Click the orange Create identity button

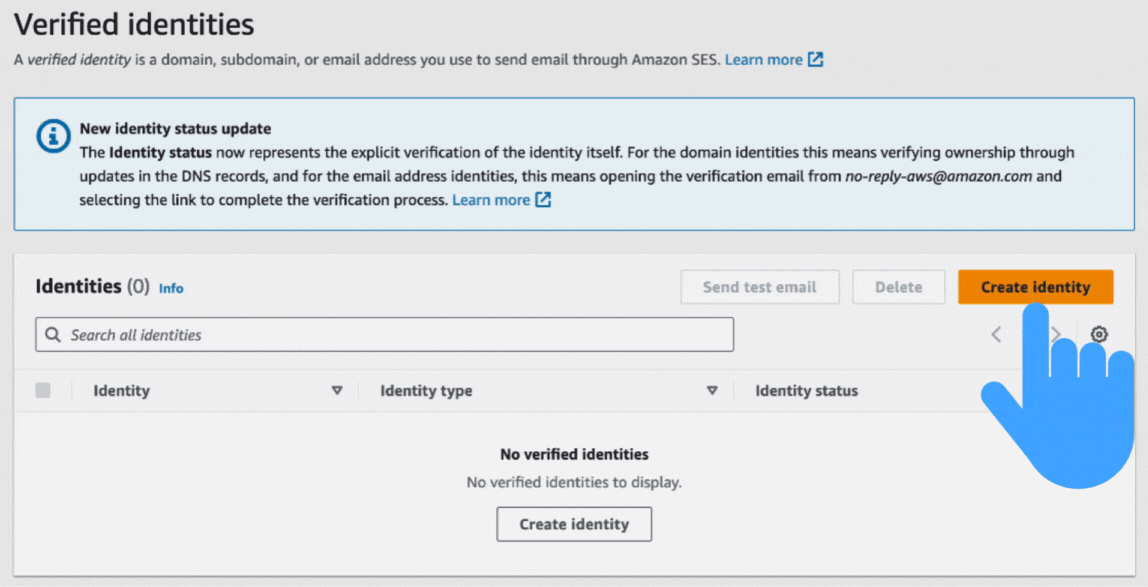[x=1035, y=286]
